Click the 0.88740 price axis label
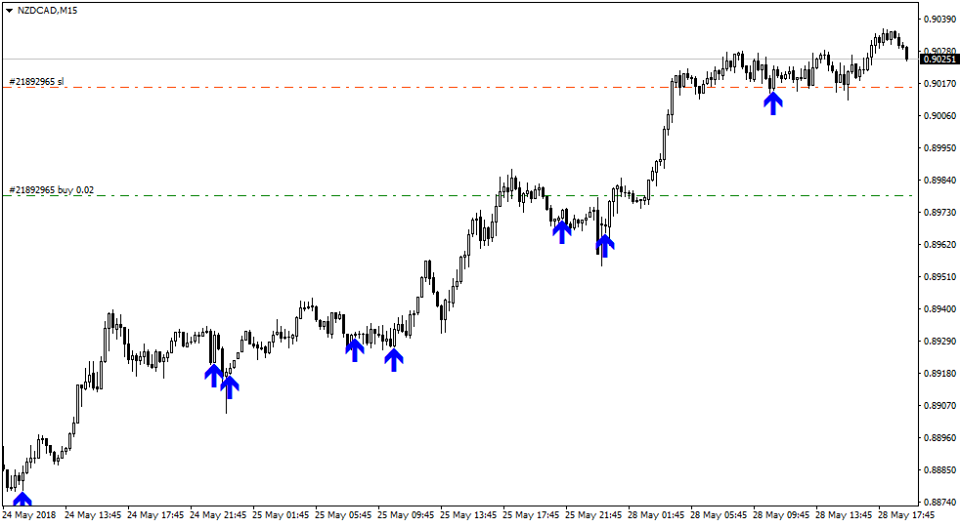 [x=939, y=502]
